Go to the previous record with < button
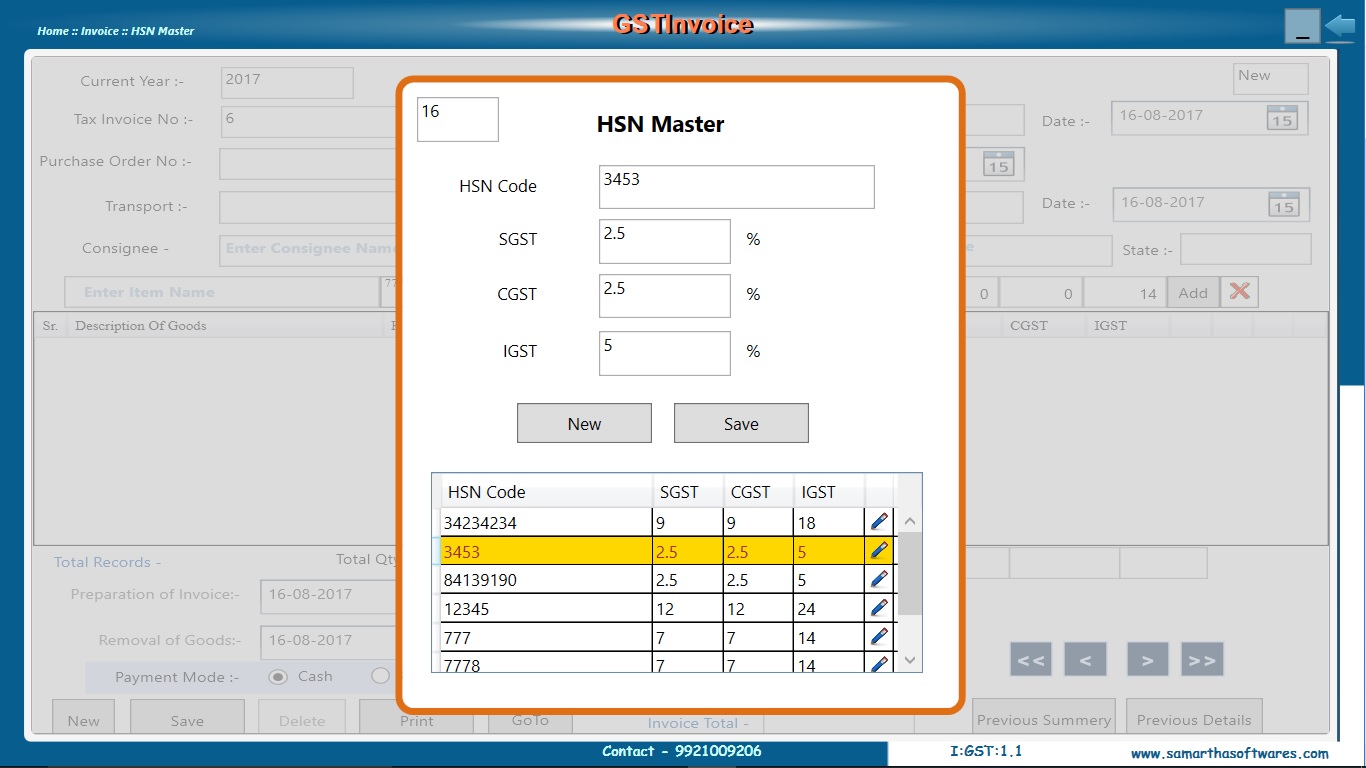This screenshot has width=1366, height=768. (x=1085, y=660)
